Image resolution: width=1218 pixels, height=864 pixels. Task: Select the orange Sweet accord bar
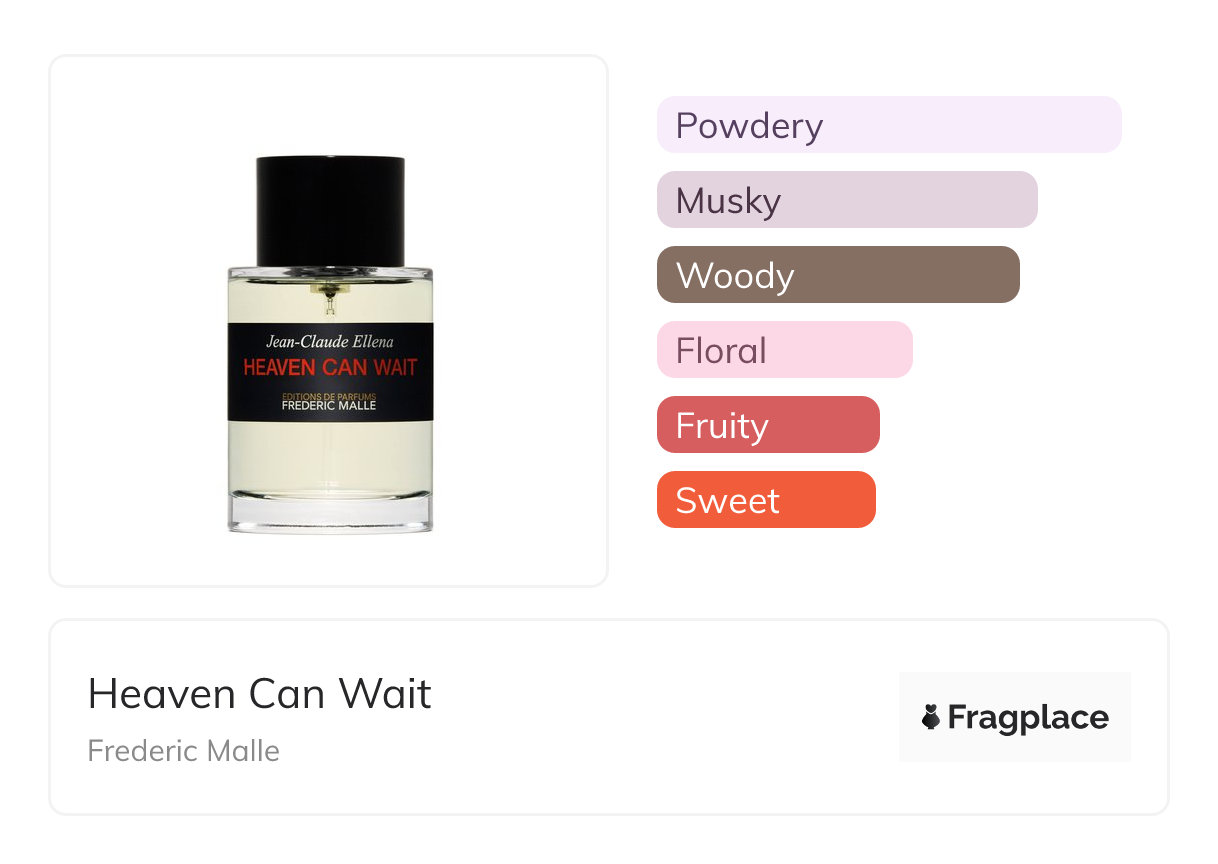tap(766, 500)
